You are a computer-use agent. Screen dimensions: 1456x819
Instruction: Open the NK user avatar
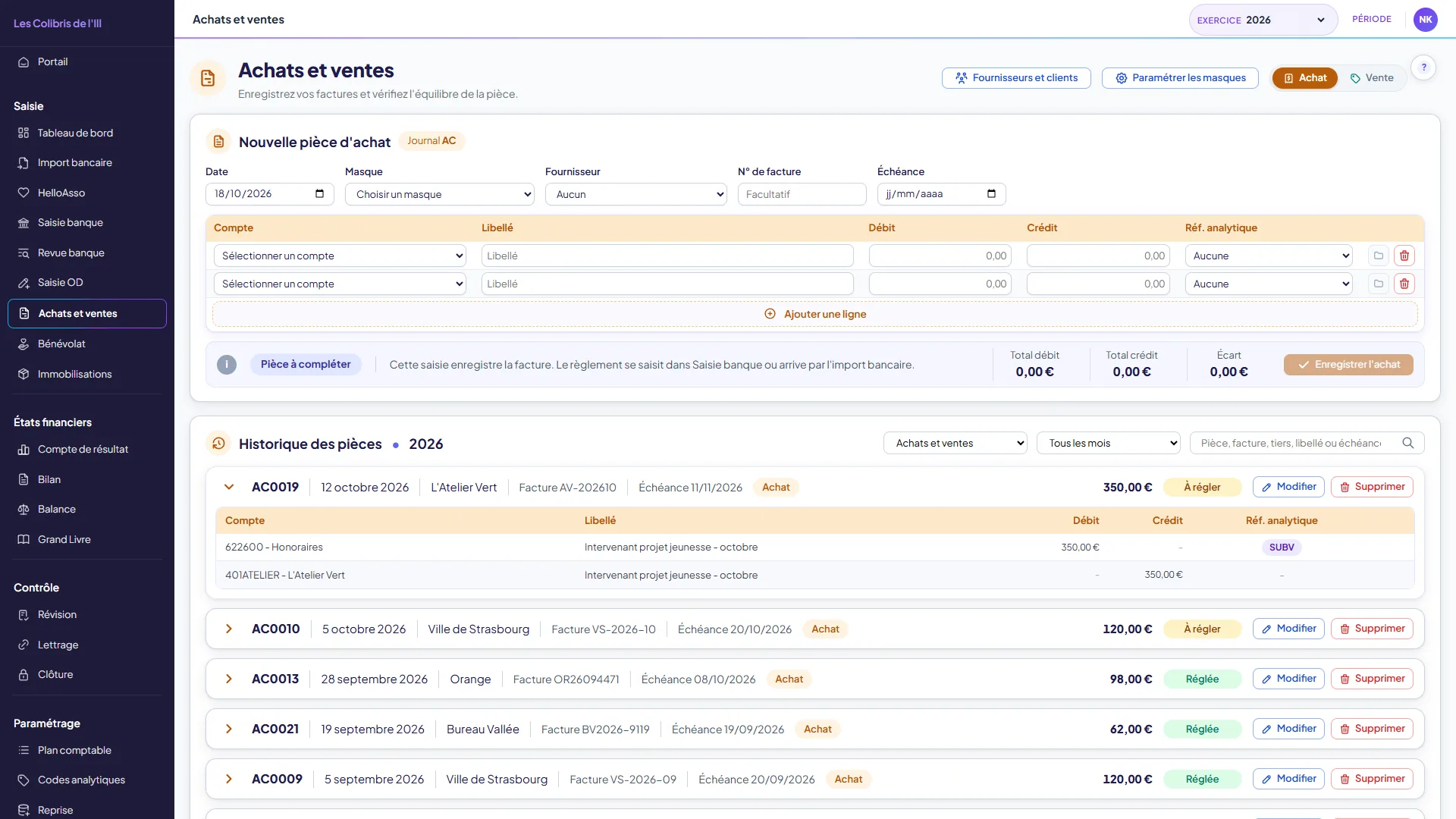coord(1426,20)
